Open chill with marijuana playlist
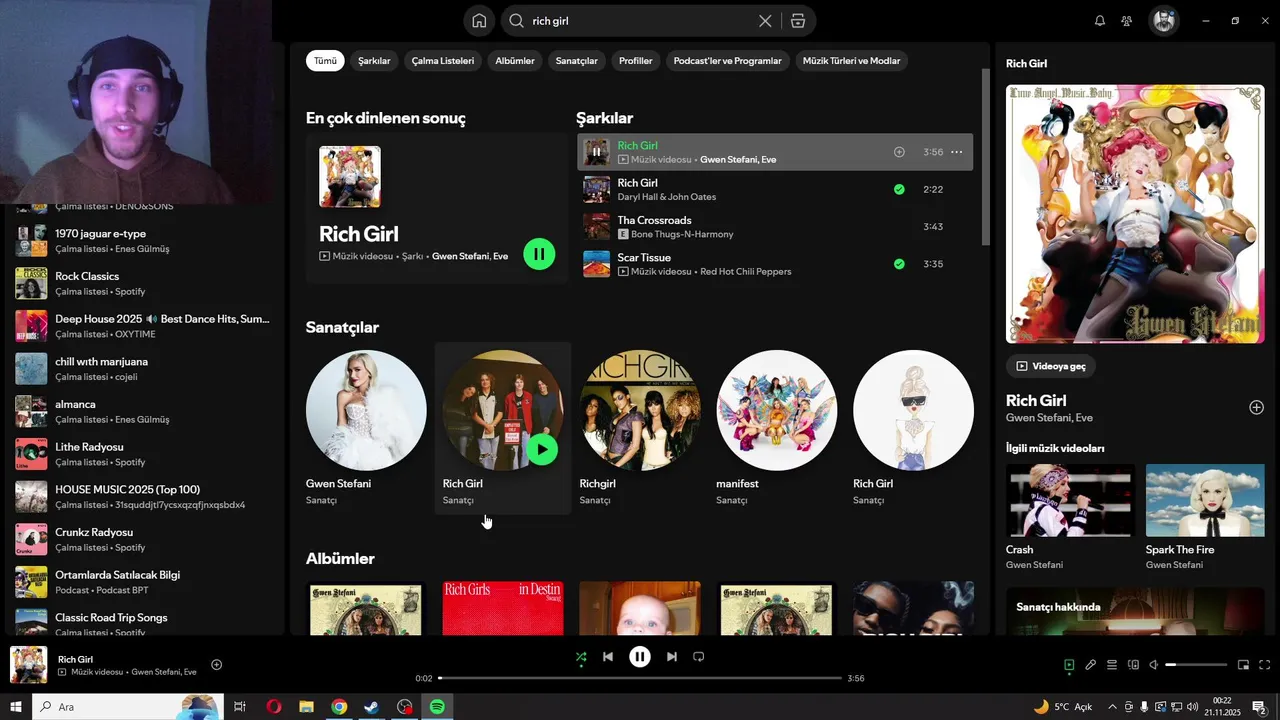The image size is (1280, 720). pyautogui.click(x=143, y=369)
